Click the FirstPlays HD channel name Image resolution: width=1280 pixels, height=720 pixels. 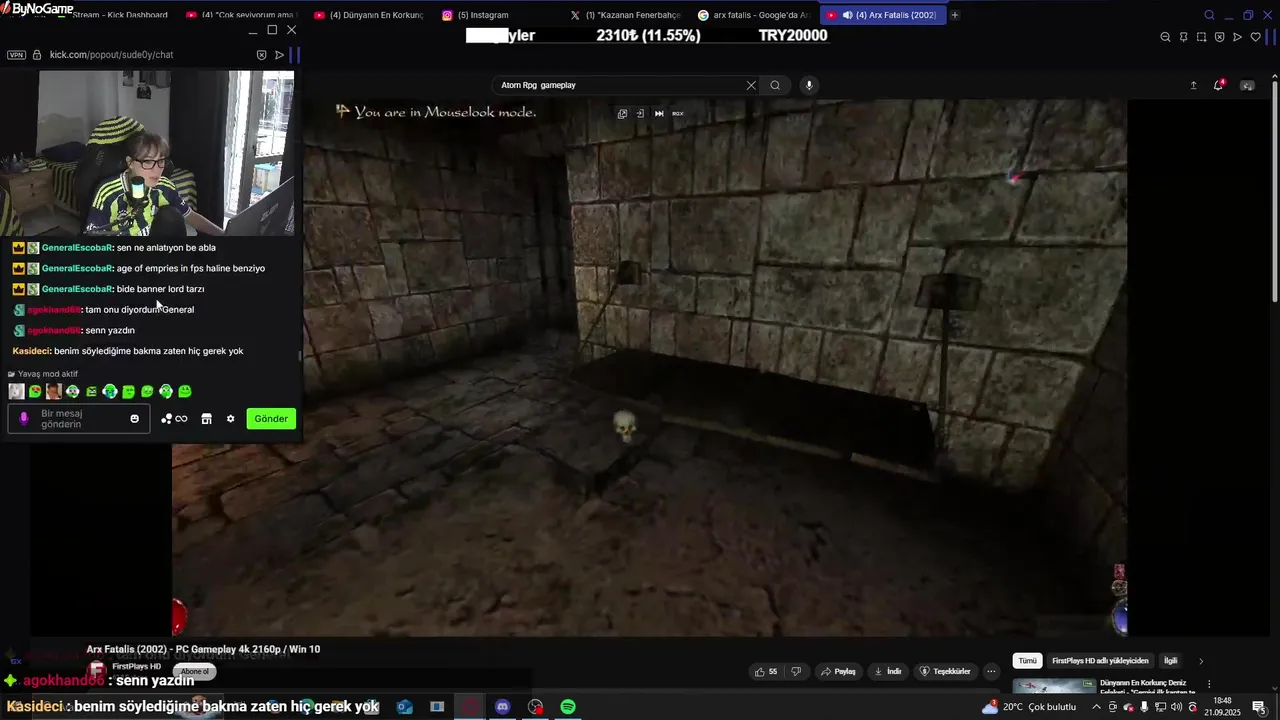click(136, 666)
